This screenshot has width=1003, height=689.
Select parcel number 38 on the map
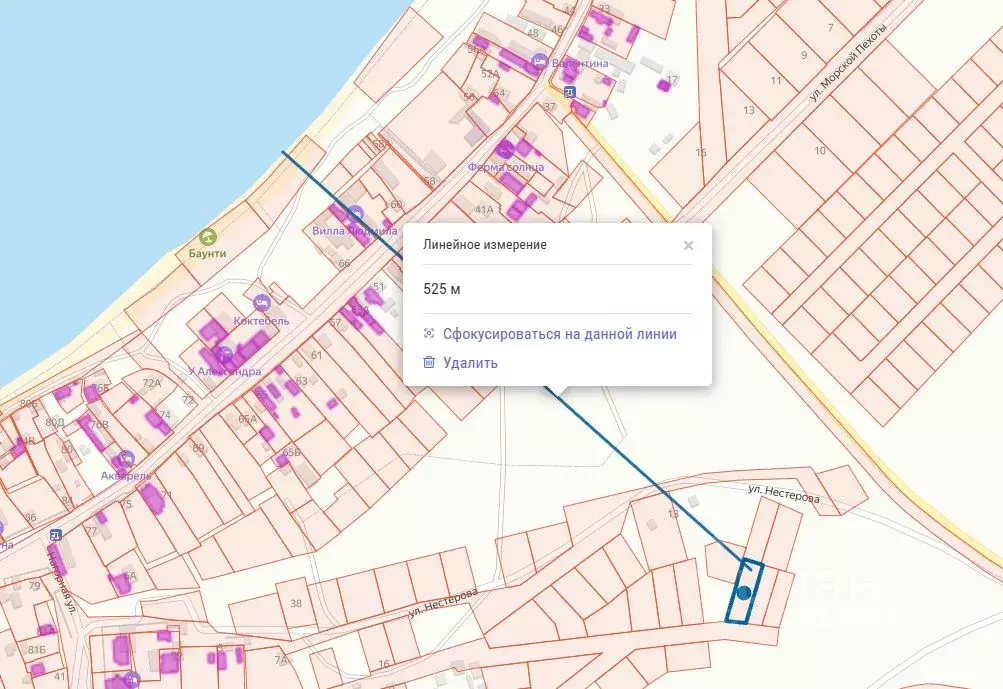coord(296,603)
